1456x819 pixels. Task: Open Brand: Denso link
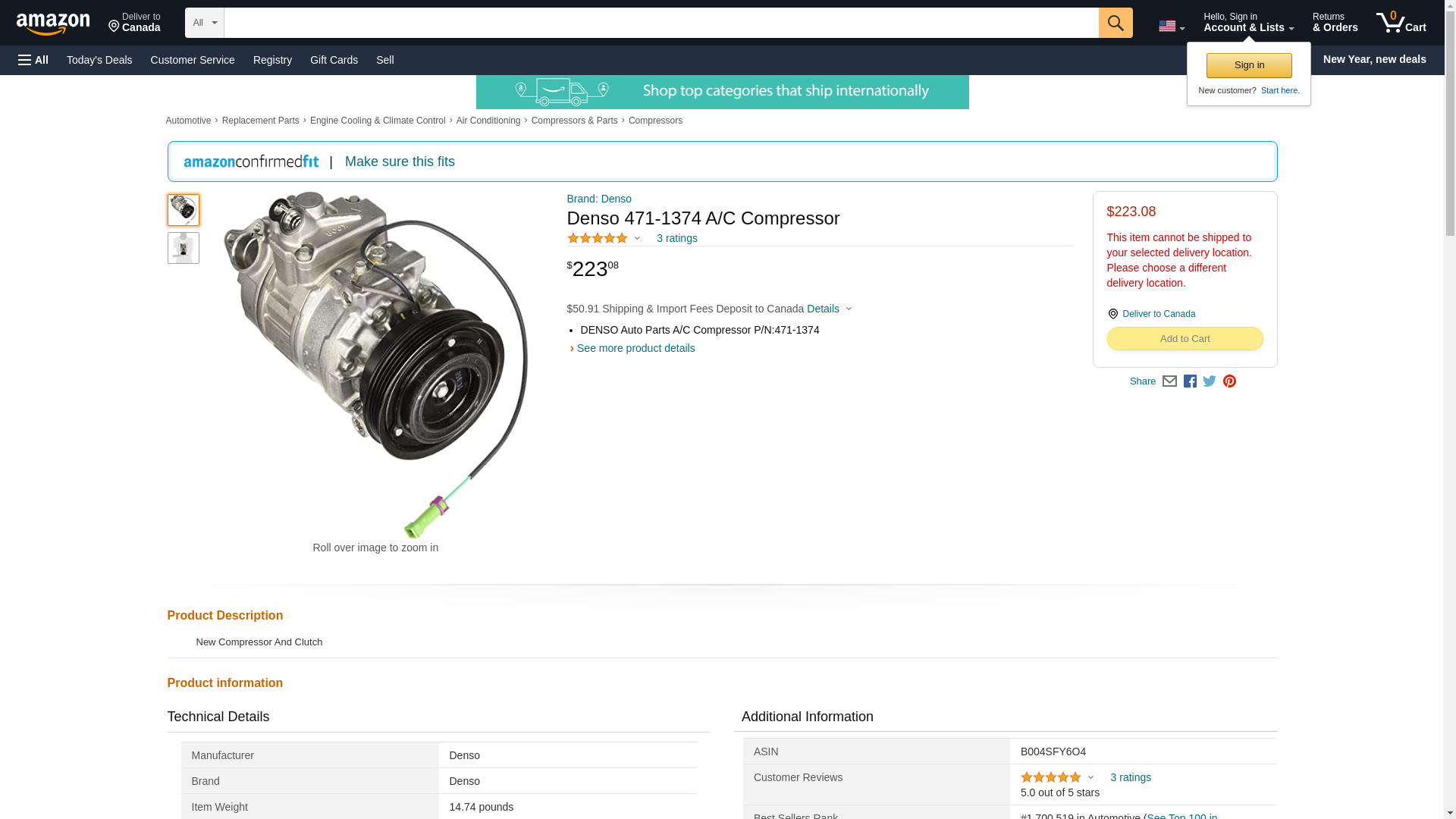599,199
